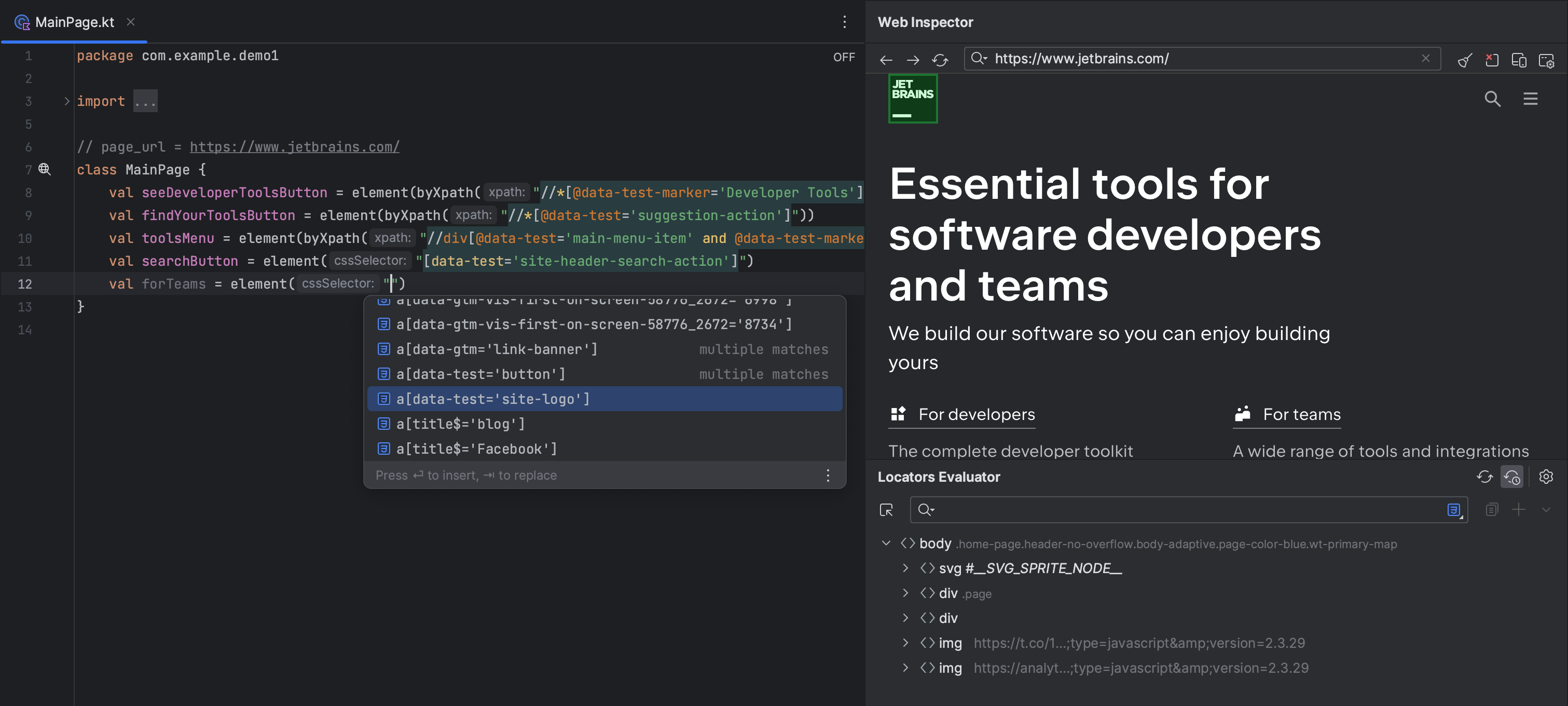Click the add new element icon in Locators Evaluator
The height and width of the screenshot is (706, 1568).
coord(1518,510)
